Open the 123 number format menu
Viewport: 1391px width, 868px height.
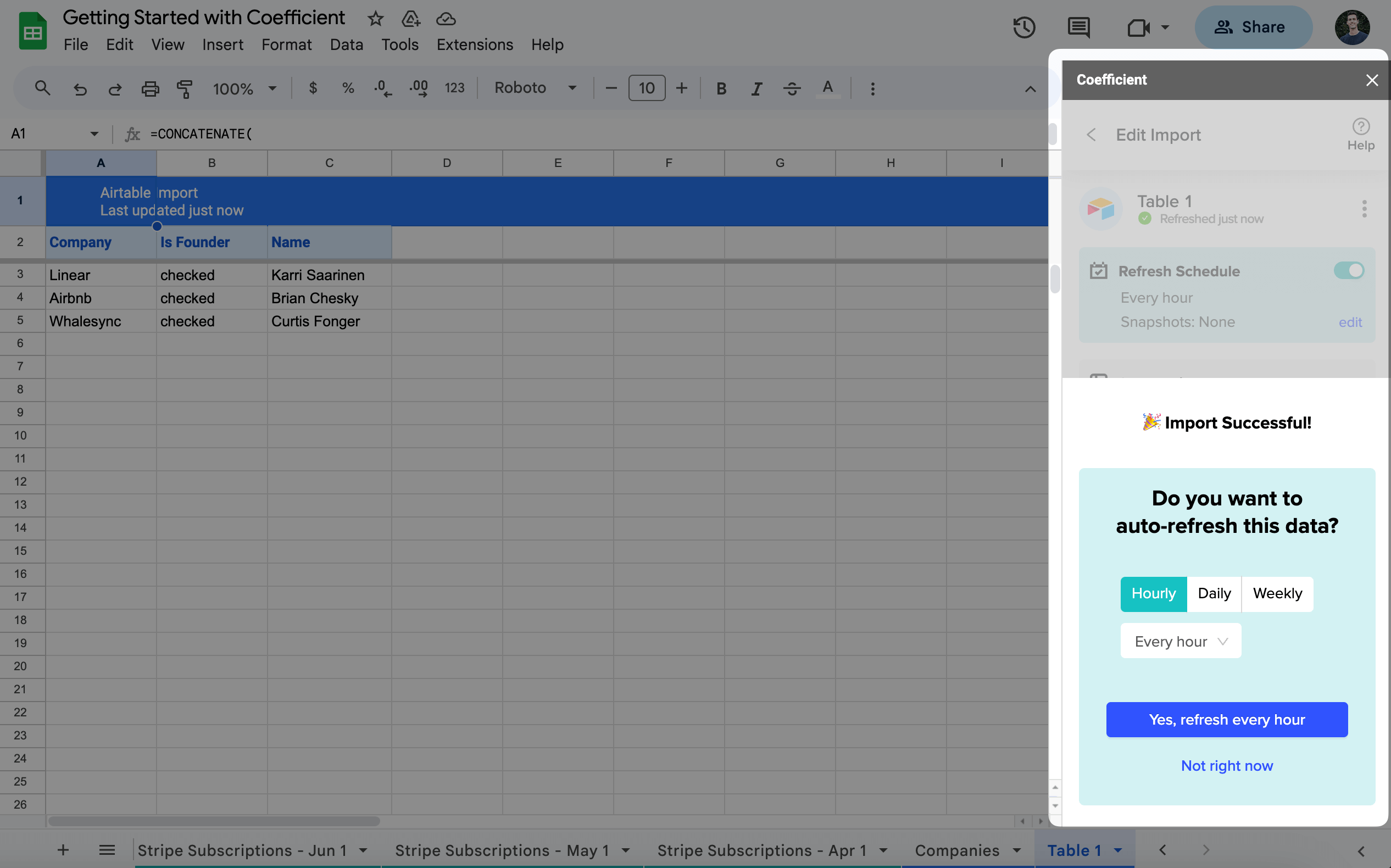click(x=454, y=88)
